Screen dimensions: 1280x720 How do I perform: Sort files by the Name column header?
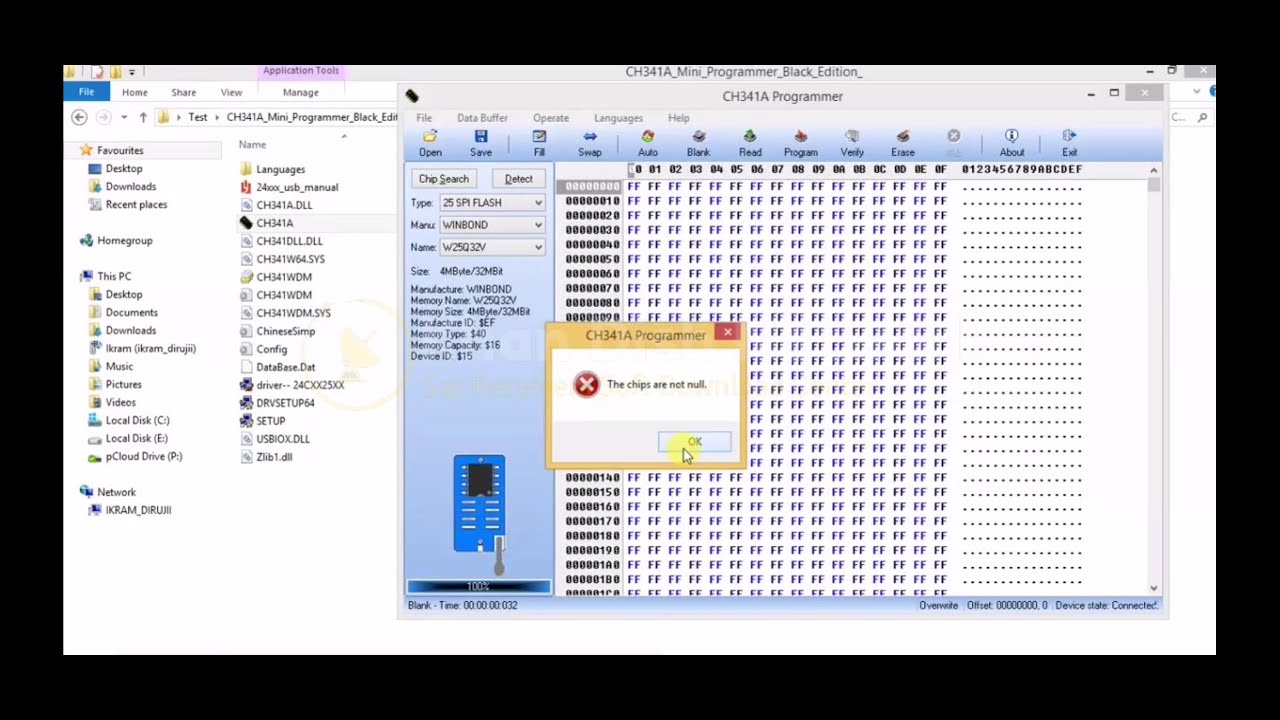252,145
